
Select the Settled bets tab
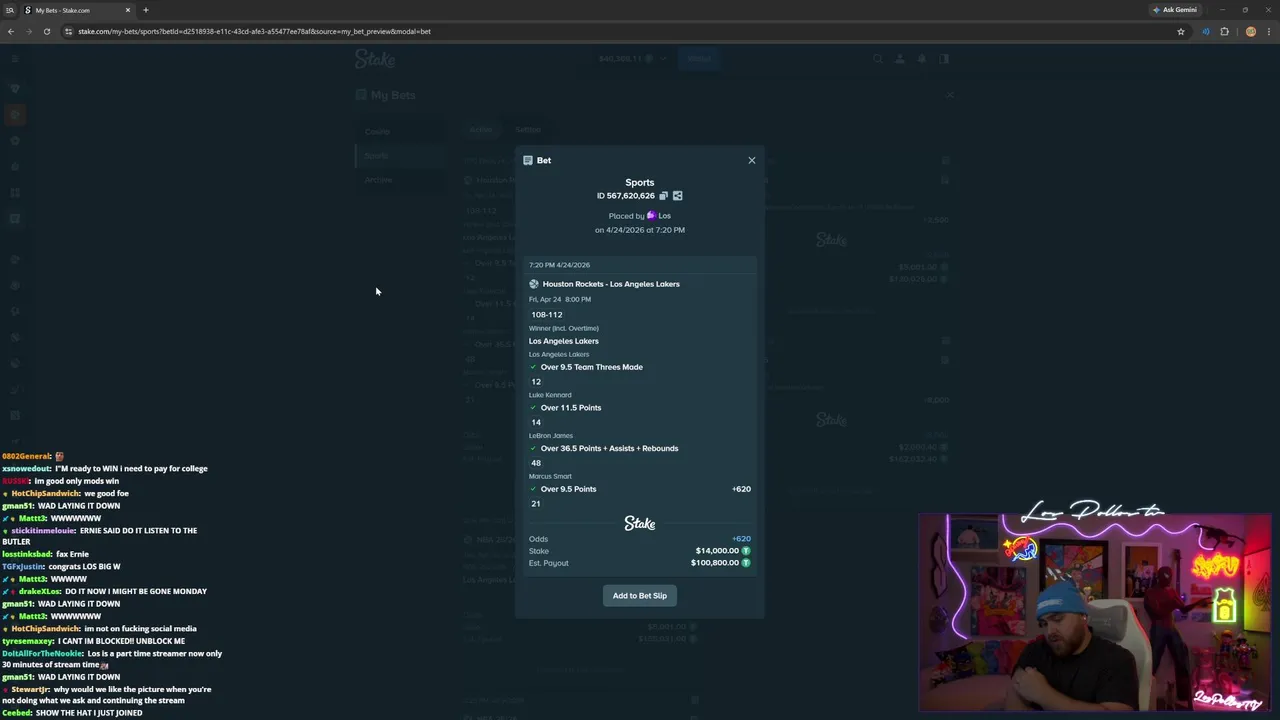(x=528, y=130)
